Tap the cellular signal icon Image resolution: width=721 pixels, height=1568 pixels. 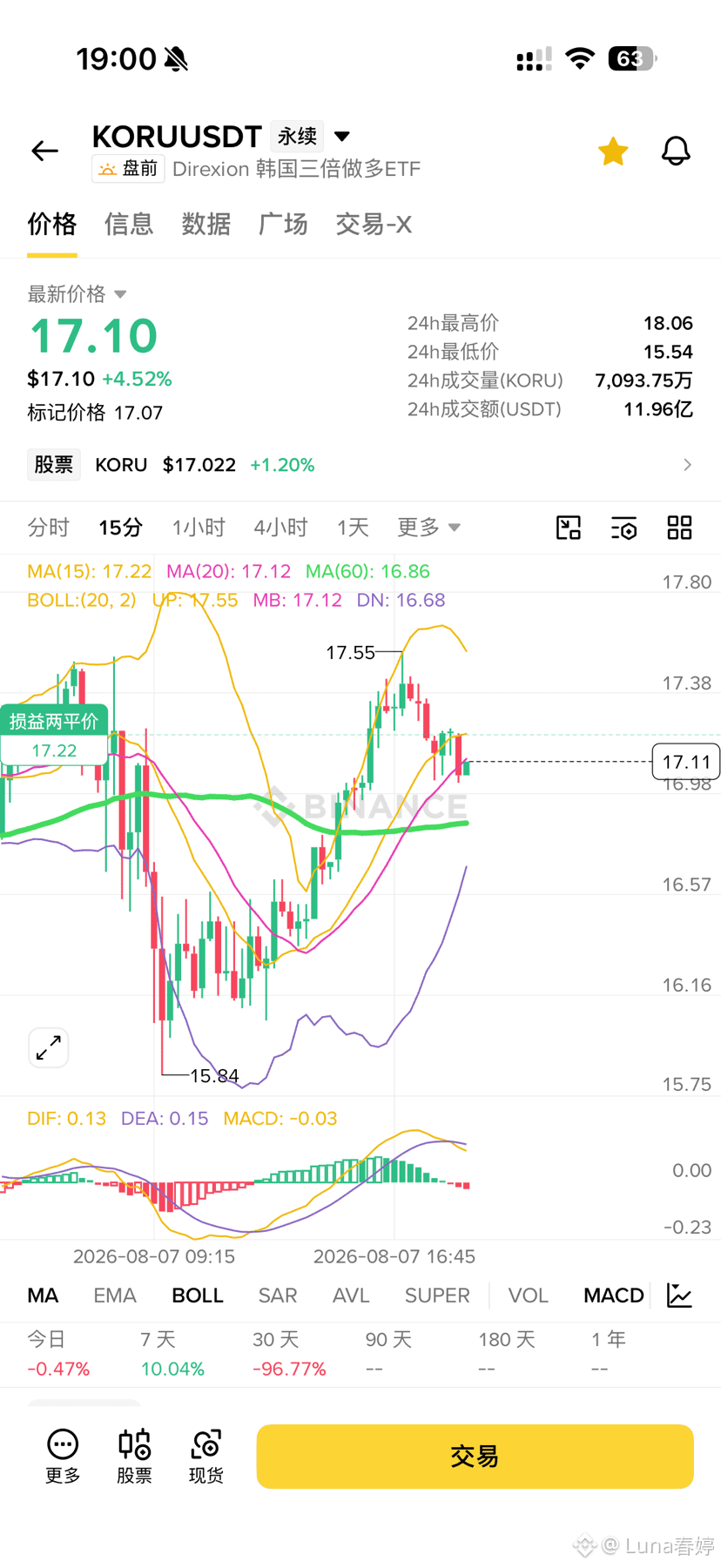[x=534, y=58]
